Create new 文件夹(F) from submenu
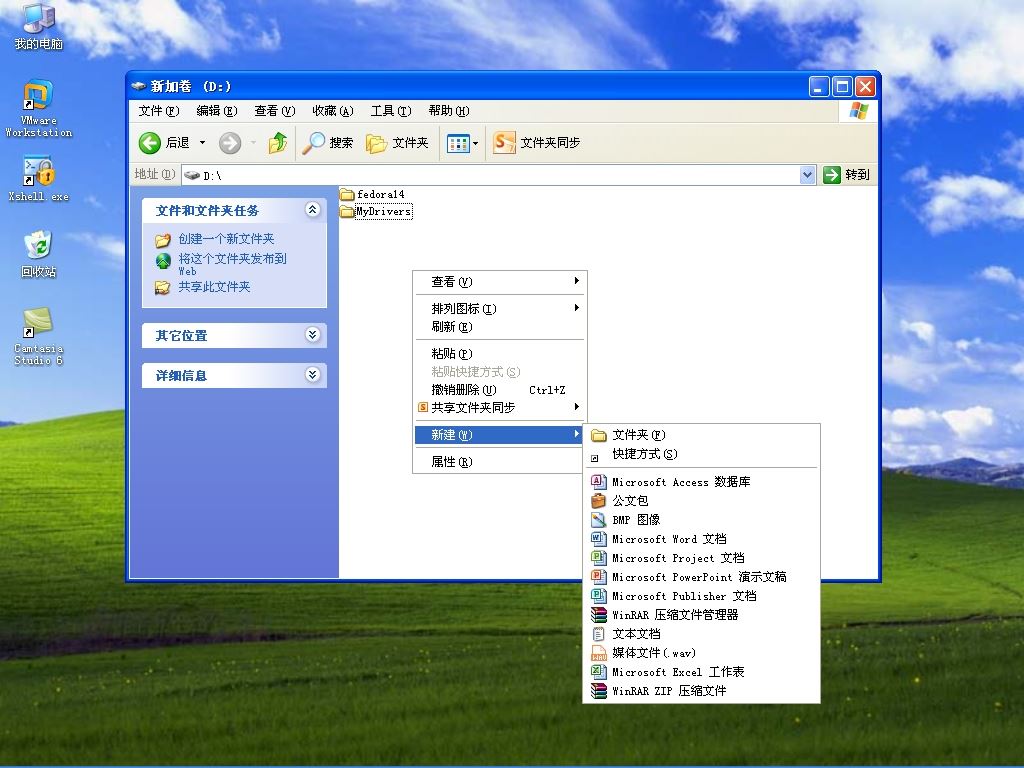1024x768 pixels. (701, 435)
